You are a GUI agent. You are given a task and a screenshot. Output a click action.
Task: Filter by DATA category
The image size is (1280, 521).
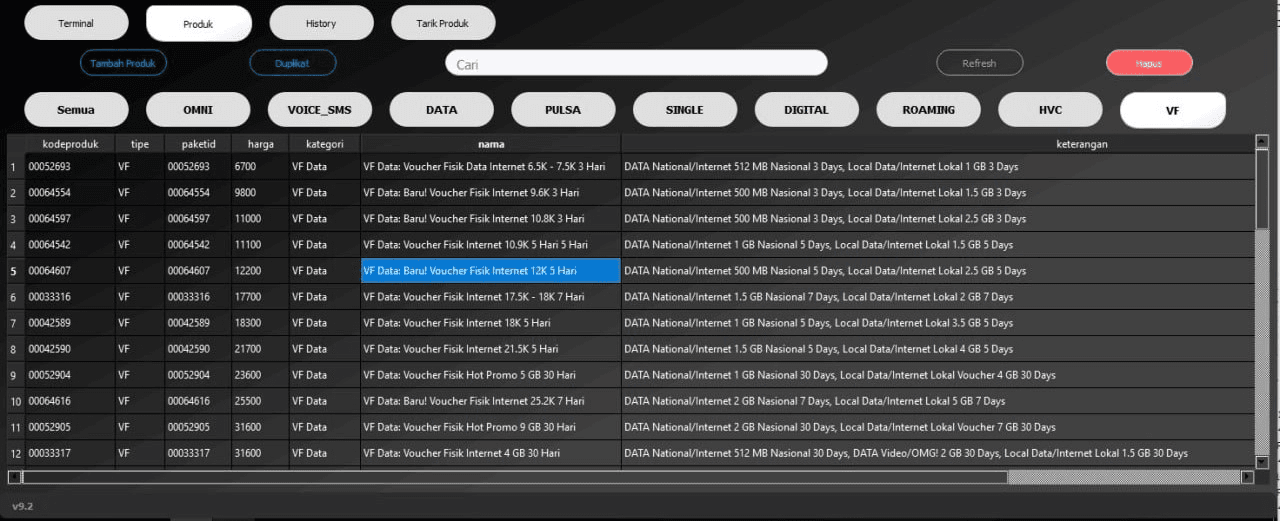point(441,110)
